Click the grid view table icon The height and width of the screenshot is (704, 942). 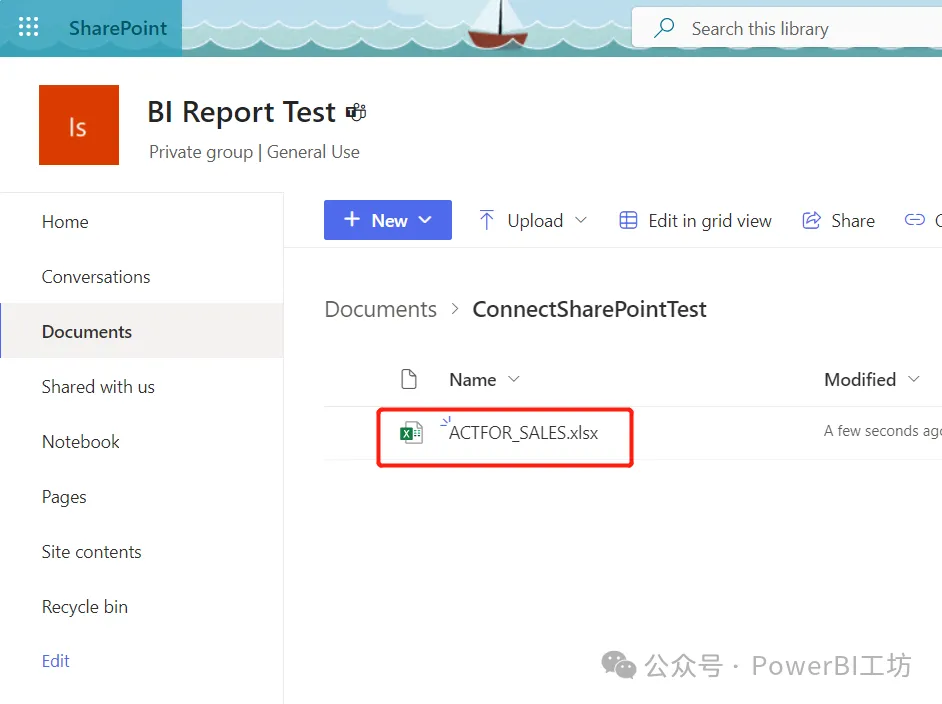(x=628, y=220)
